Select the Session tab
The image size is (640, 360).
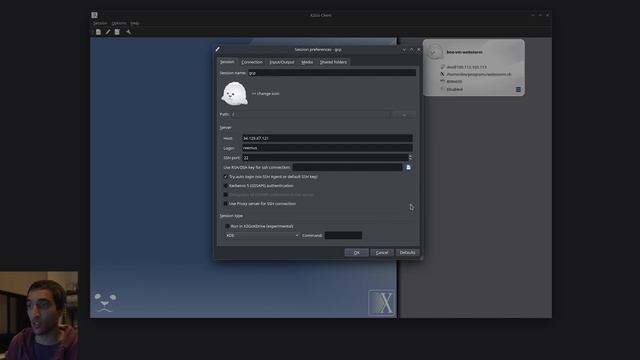(227, 62)
